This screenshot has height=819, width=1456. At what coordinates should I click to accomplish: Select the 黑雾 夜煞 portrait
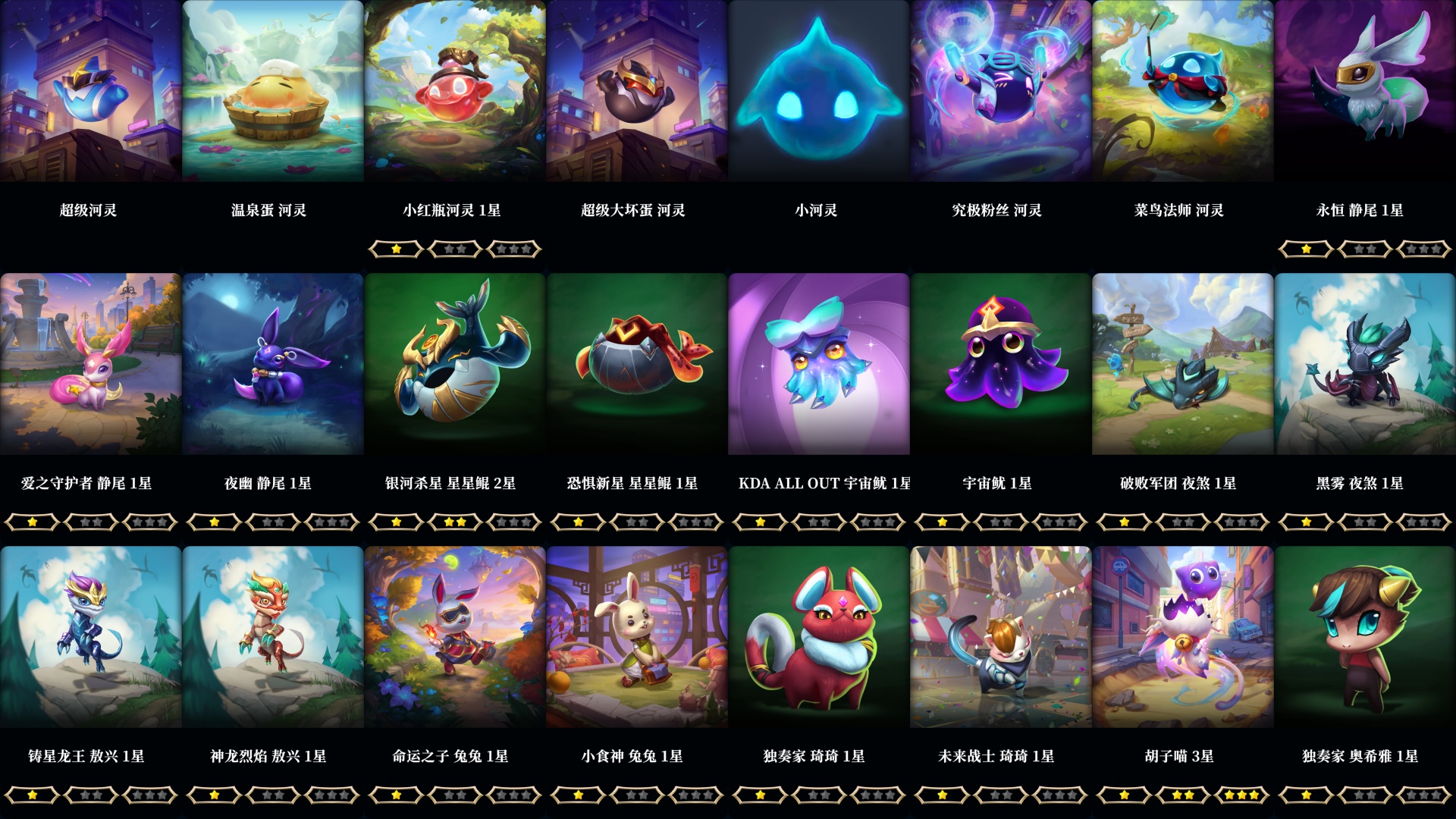coord(1365,364)
